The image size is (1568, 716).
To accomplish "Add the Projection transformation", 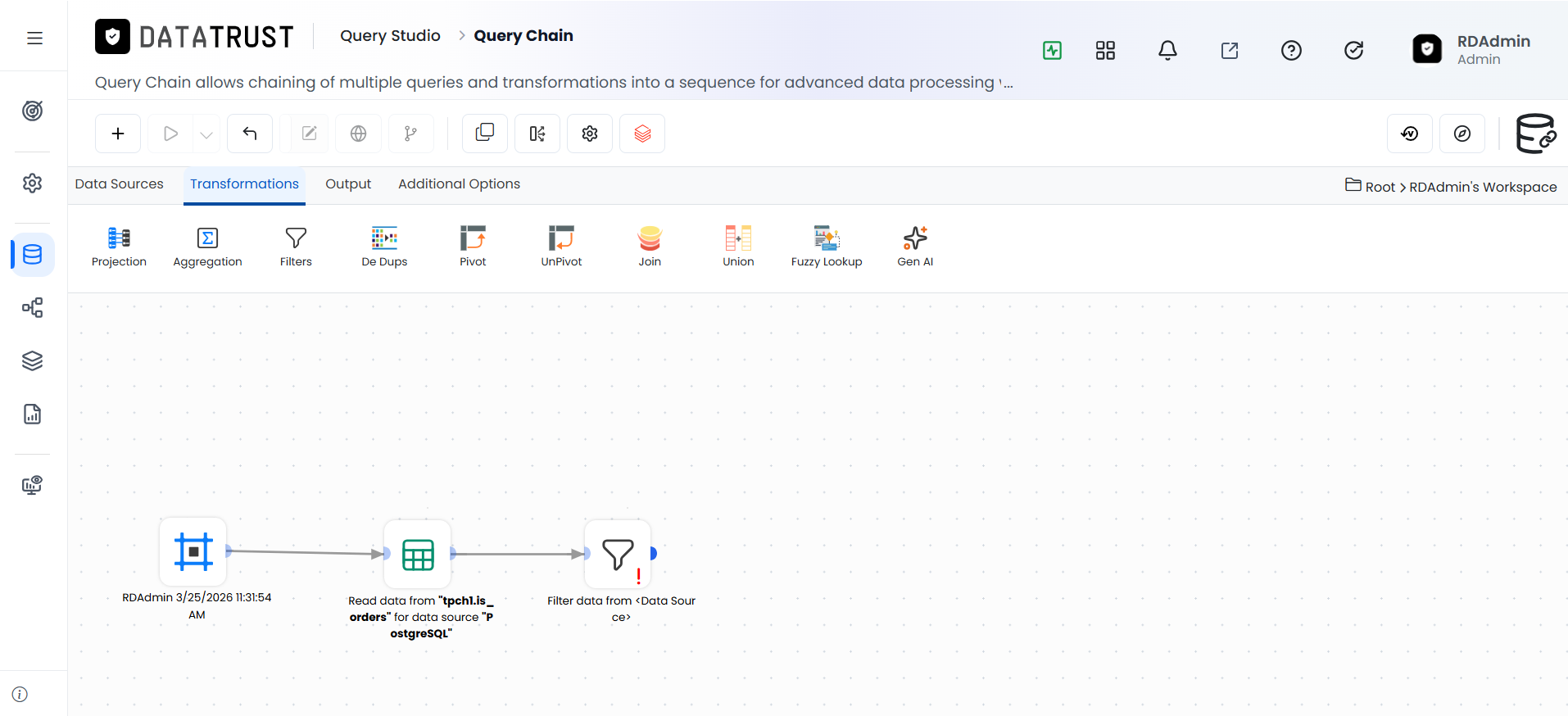I will (x=119, y=247).
